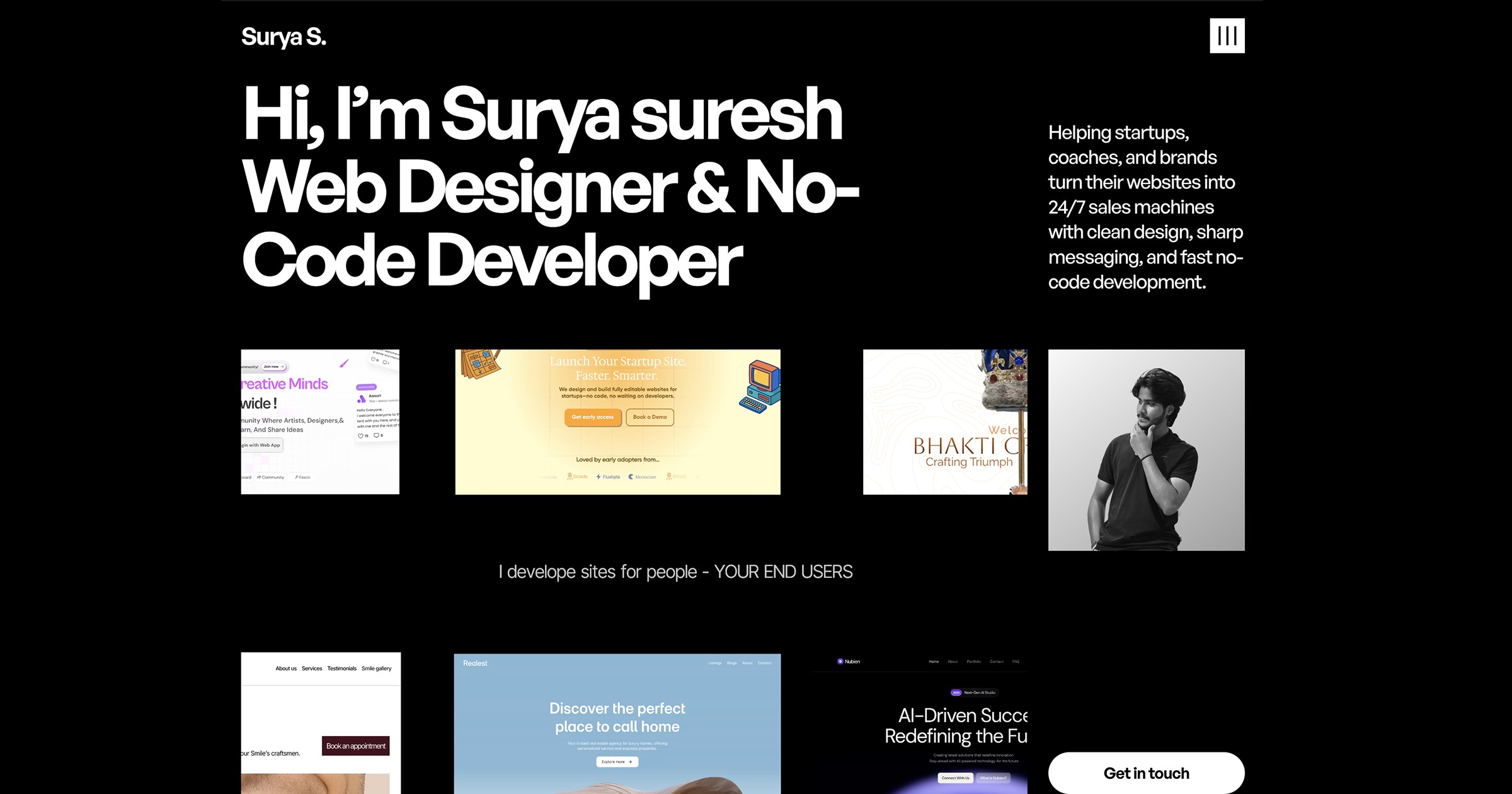The image size is (1512, 794).
Task: Click the 'I develope sites for people' tagline
Action: (x=675, y=572)
